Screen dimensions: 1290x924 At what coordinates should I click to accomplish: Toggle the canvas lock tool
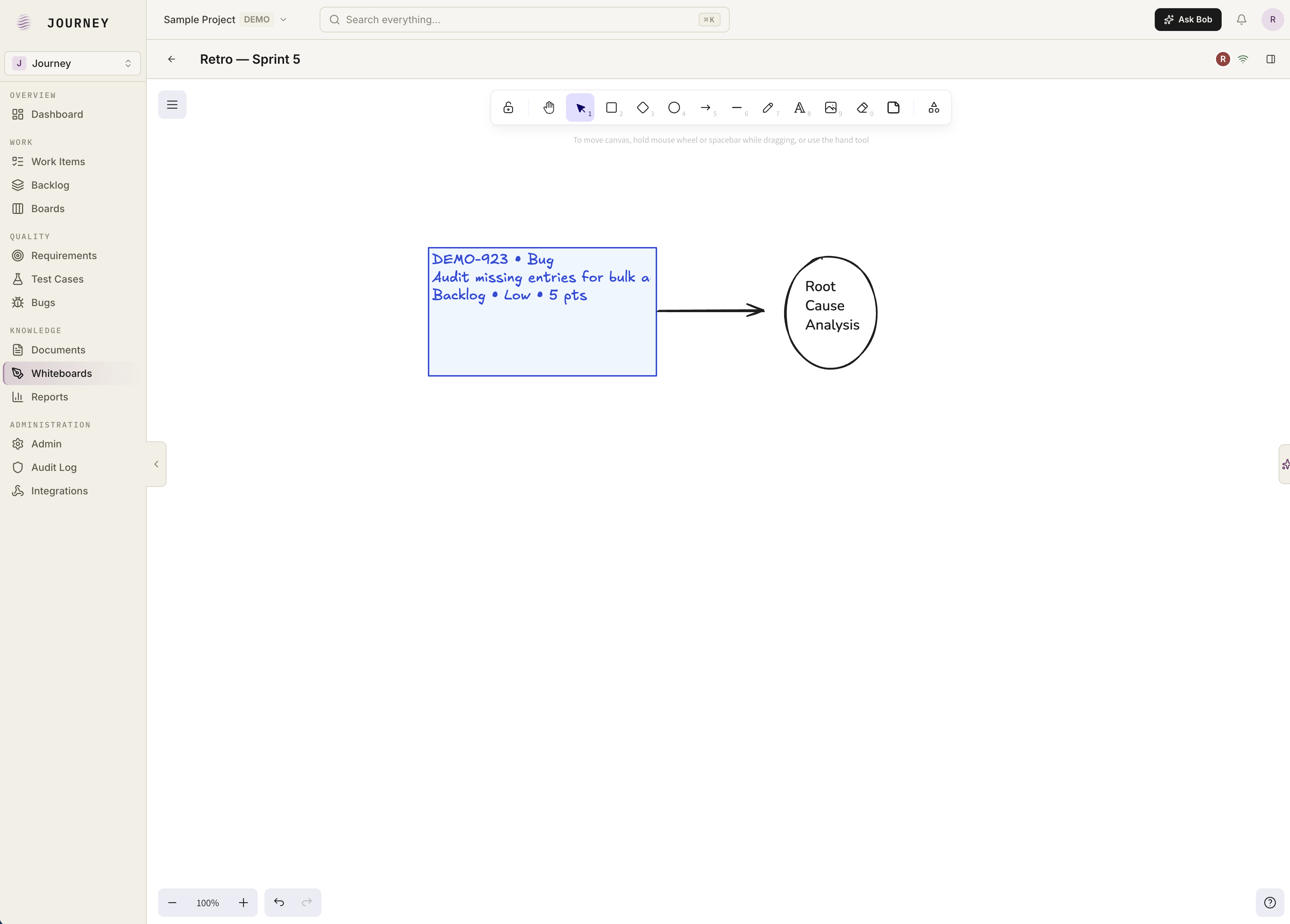pos(508,107)
